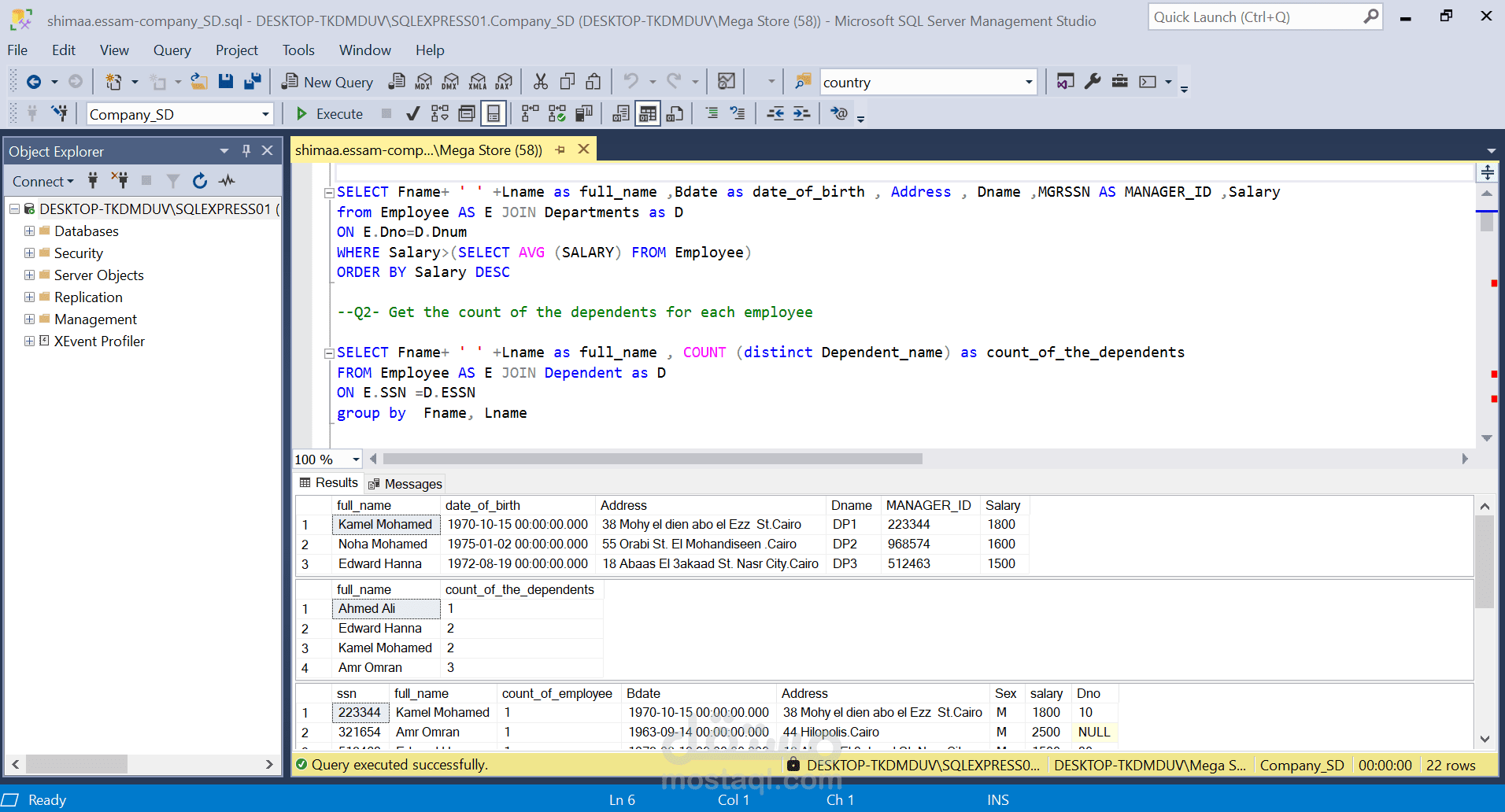
Task: Click the Display Estimated Execution Plan icon
Action: [x=440, y=114]
